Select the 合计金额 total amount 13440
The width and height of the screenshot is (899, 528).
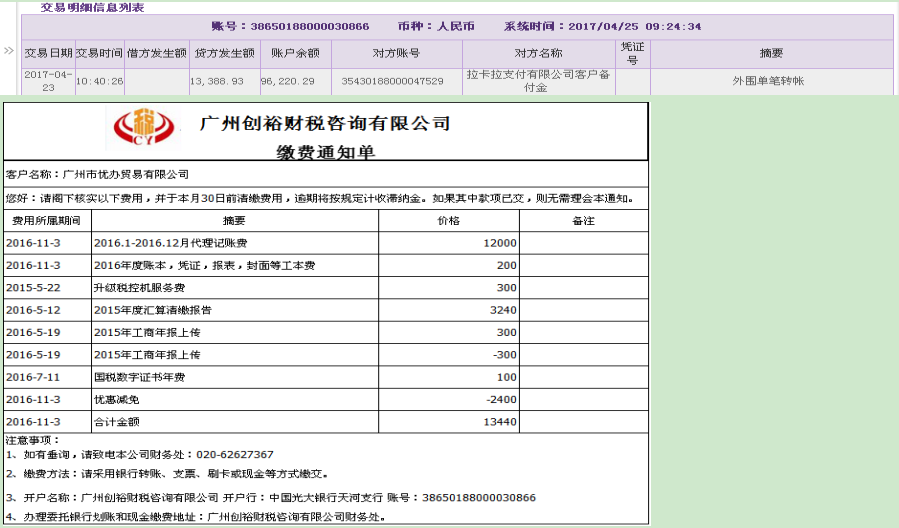click(x=500, y=422)
